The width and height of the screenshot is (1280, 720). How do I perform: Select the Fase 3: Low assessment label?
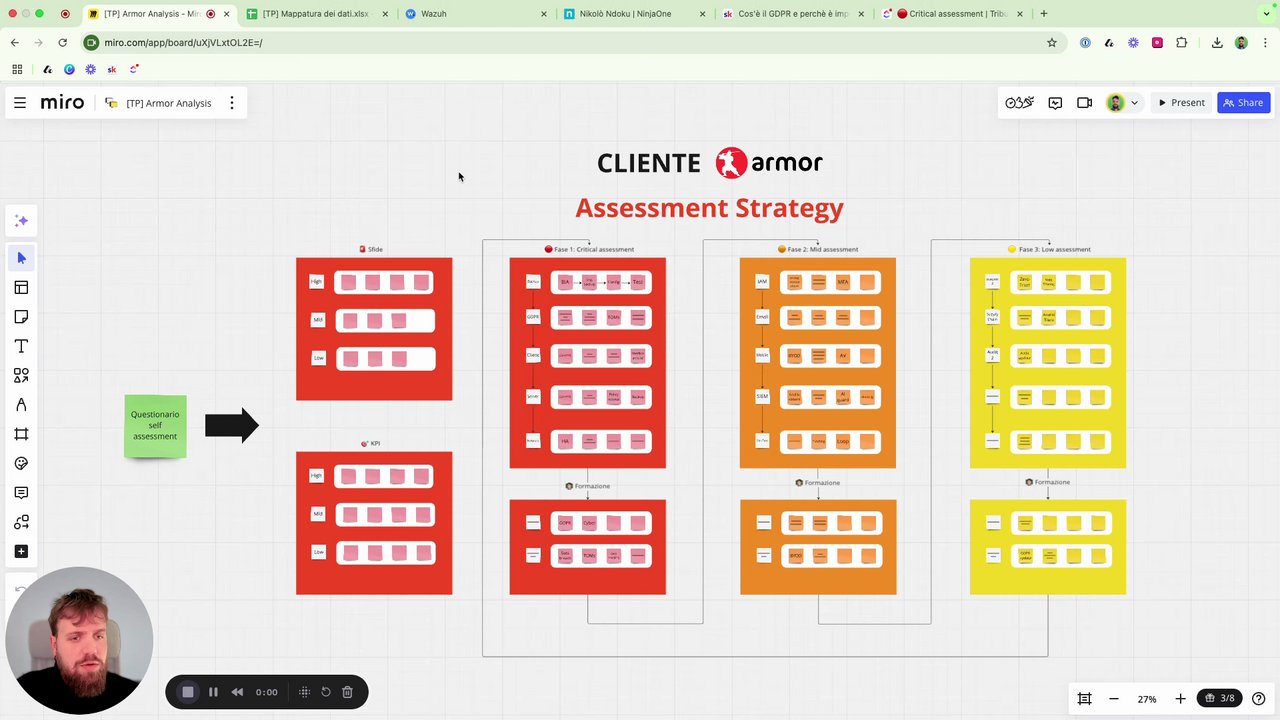click(1049, 249)
